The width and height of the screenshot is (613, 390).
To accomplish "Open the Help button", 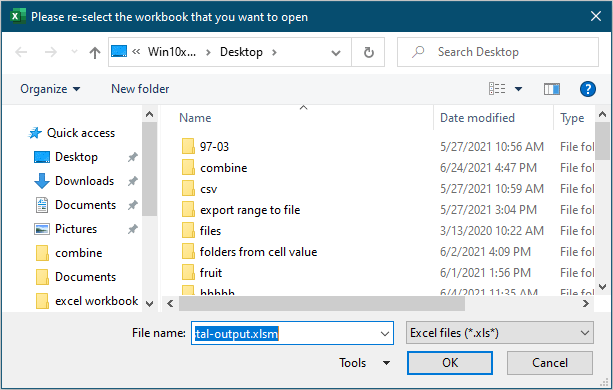I will [x=588, y=89].
